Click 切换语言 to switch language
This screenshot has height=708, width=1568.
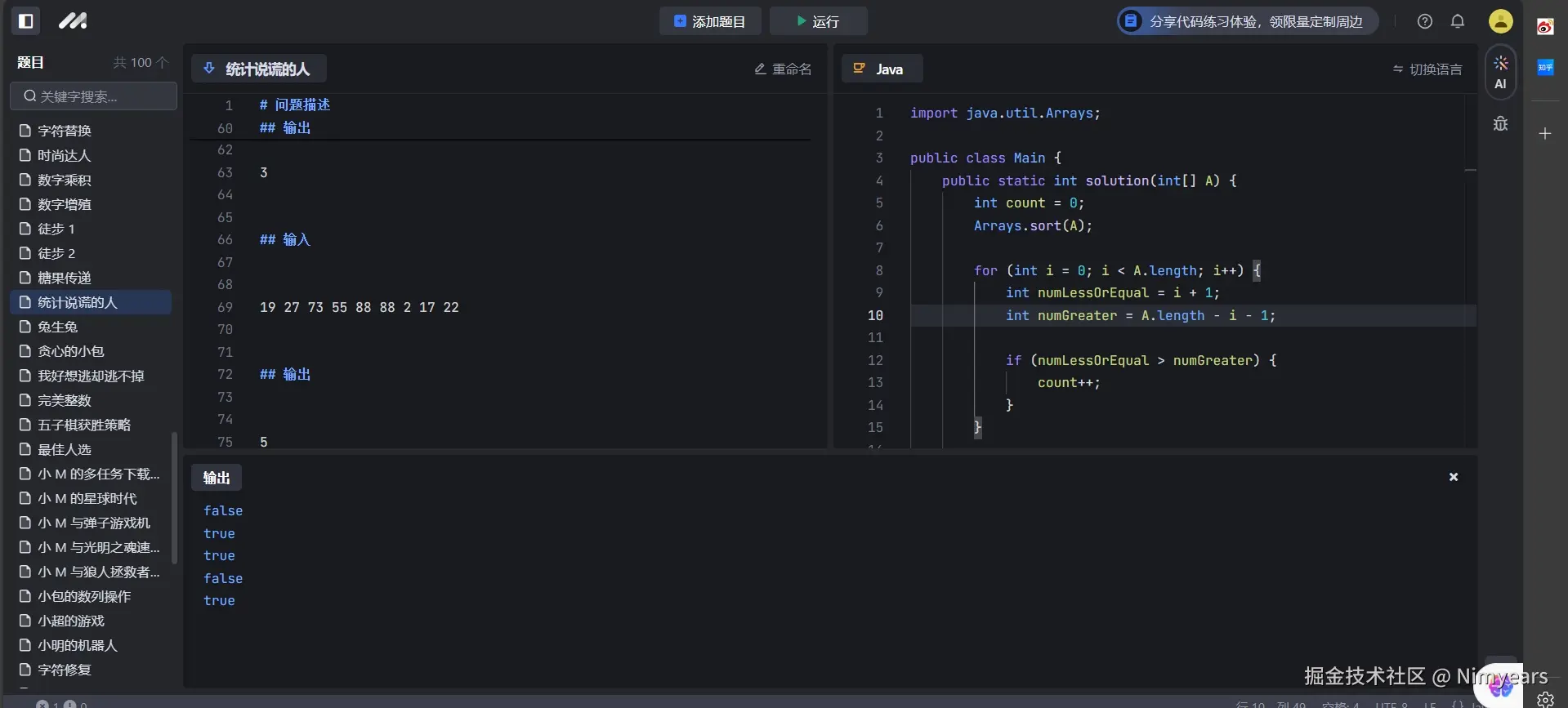click(1427, 69)
